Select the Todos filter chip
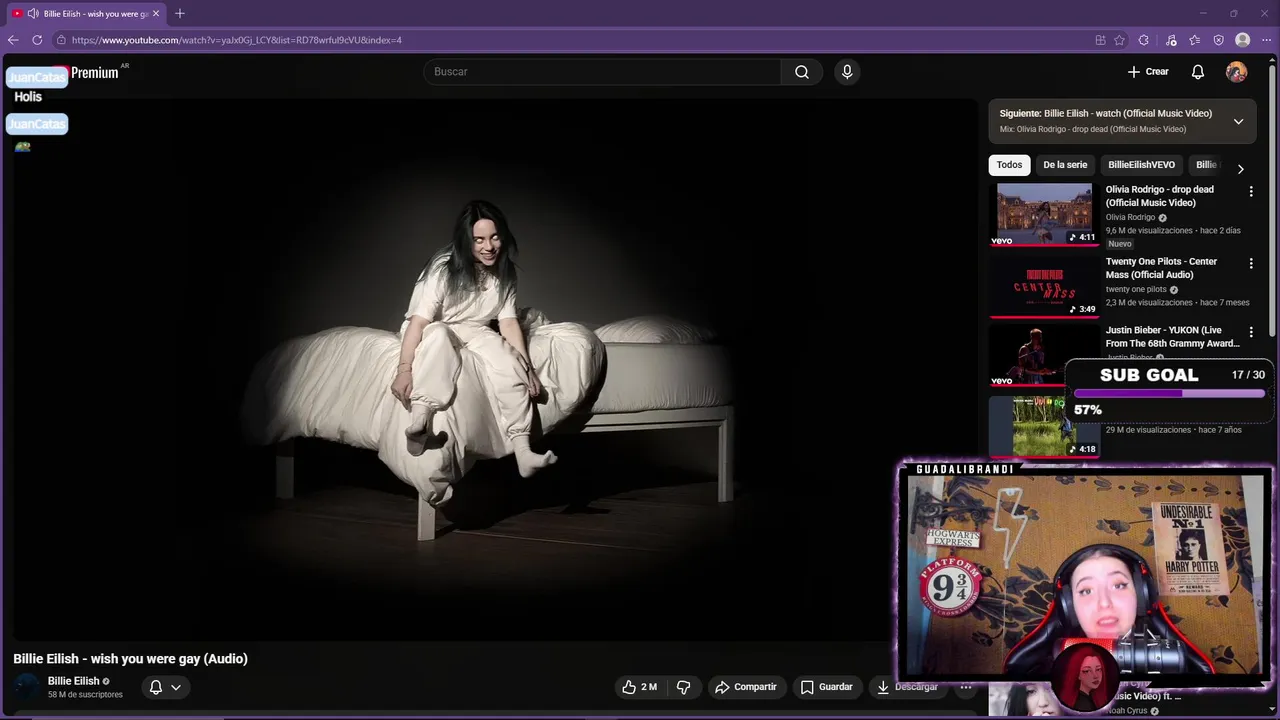Viewport: 1280px width, 720px height. click(x=1009, y=165)
